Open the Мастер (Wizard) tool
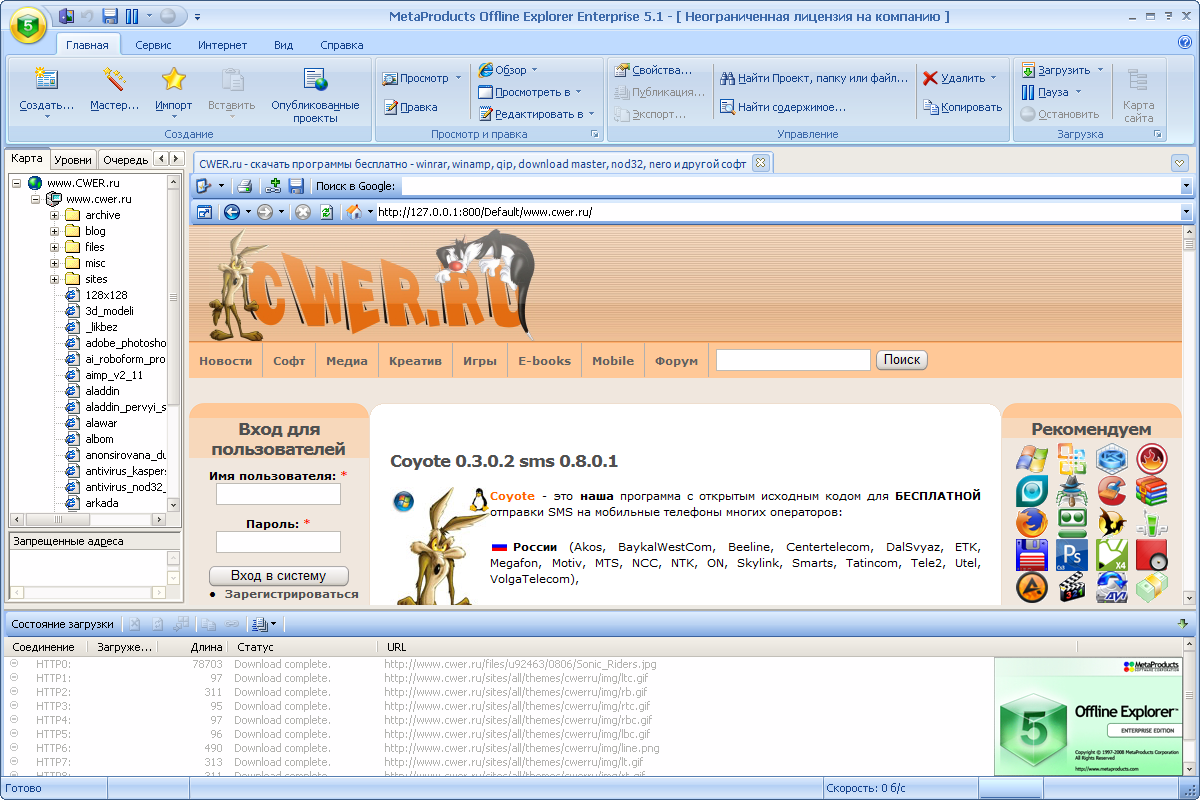The image size is (1200, 800). click(x=114, y=80)
